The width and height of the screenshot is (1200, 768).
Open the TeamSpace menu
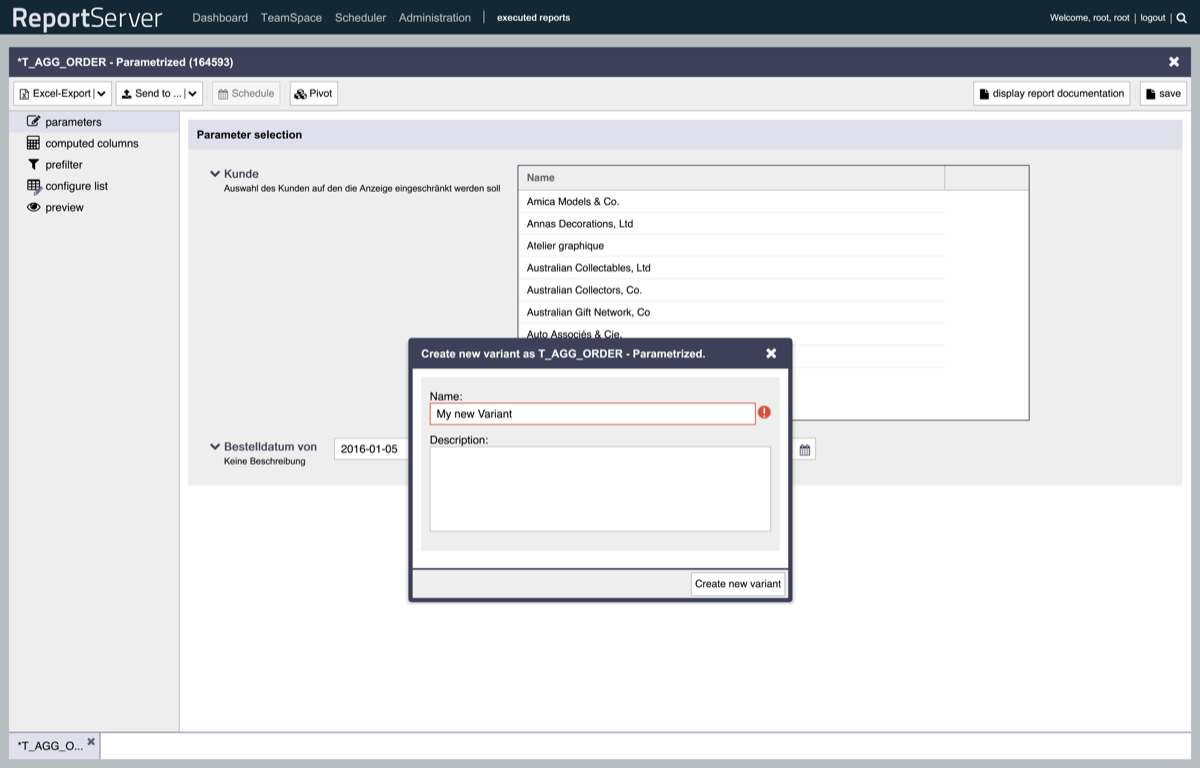click(x=291, y=18)
